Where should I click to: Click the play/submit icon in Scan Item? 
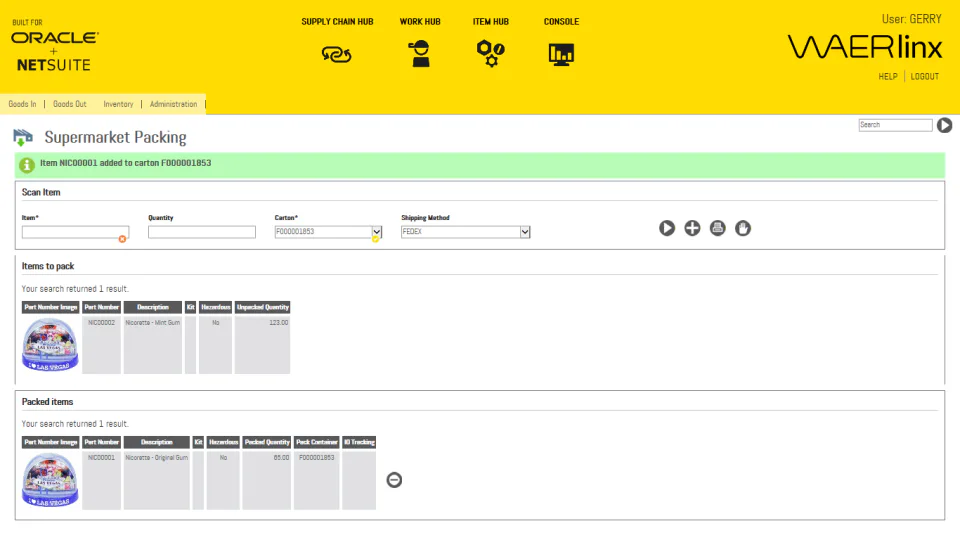pyautogui.click(x=667, y=228)
